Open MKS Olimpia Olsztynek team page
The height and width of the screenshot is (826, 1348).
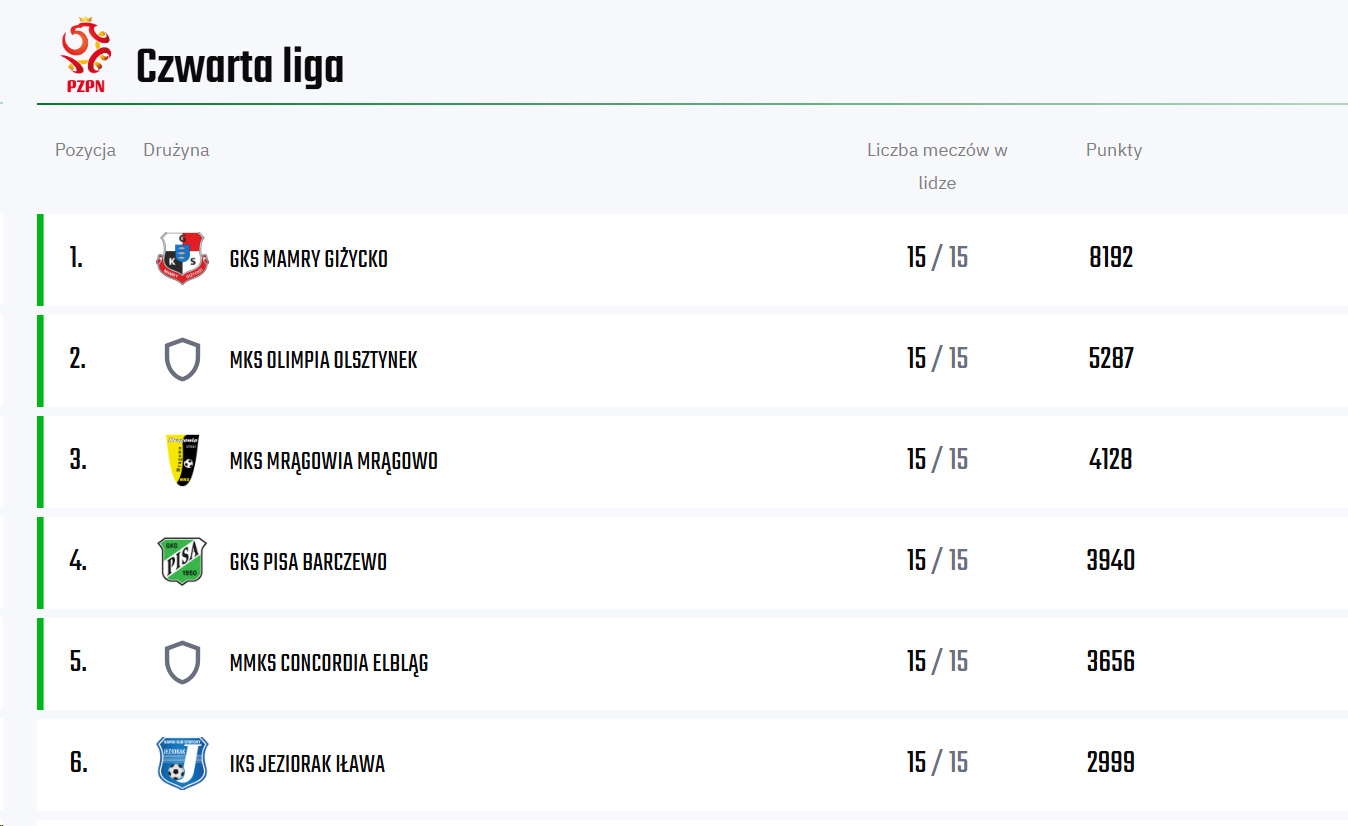(x=323, y=360)
